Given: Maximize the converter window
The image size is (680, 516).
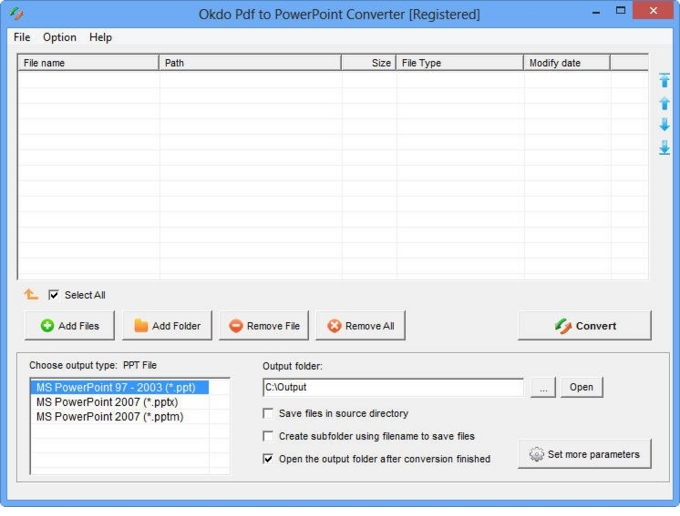Looking at the screenshot, I should pyautogui.click(x=621, y=10).
